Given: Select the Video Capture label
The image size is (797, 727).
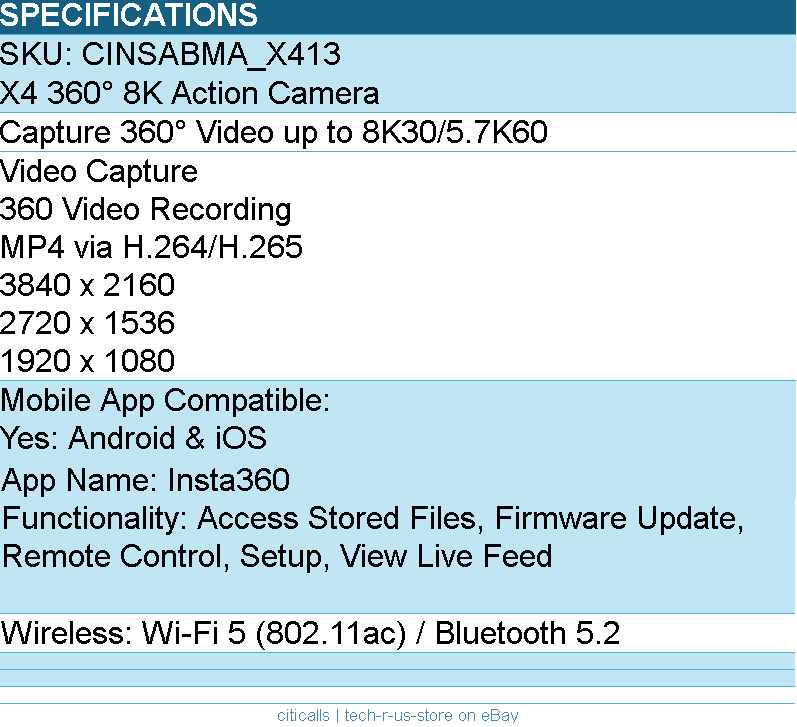Looking at the screenshot, I should [99, 171].
